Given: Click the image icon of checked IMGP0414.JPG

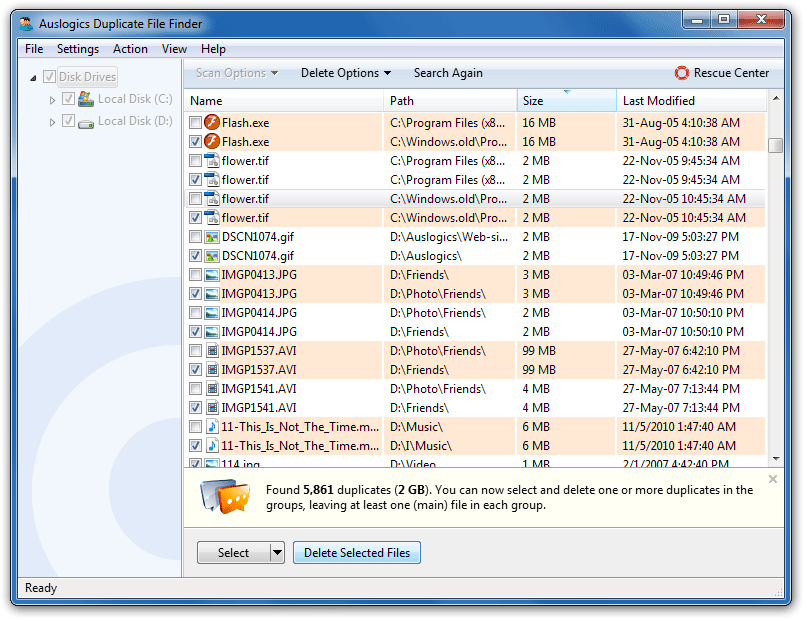Looking at the screenshot, I should (x=212, y=332).
